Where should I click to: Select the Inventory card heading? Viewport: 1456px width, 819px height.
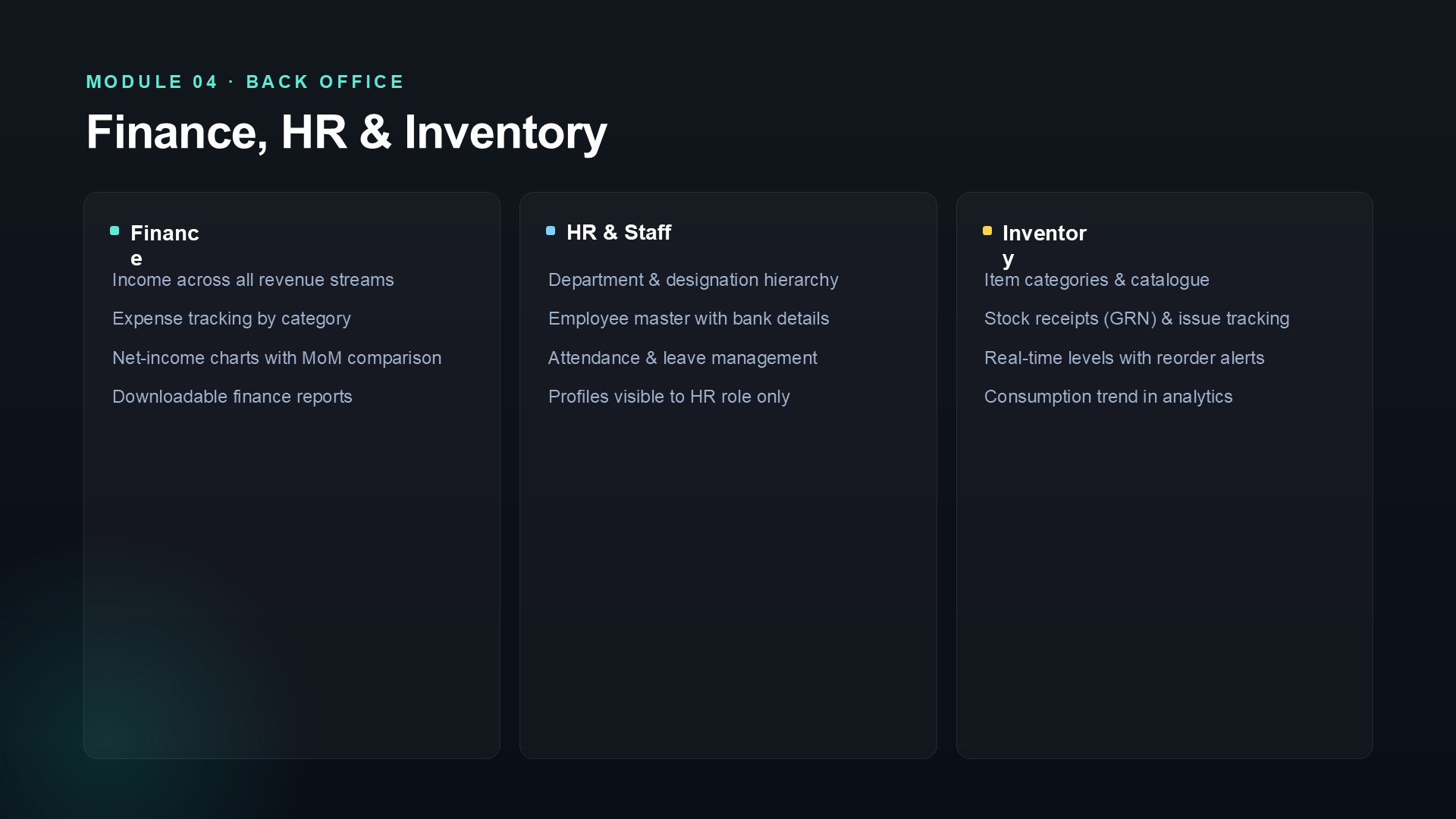[x=1044, y=245]
